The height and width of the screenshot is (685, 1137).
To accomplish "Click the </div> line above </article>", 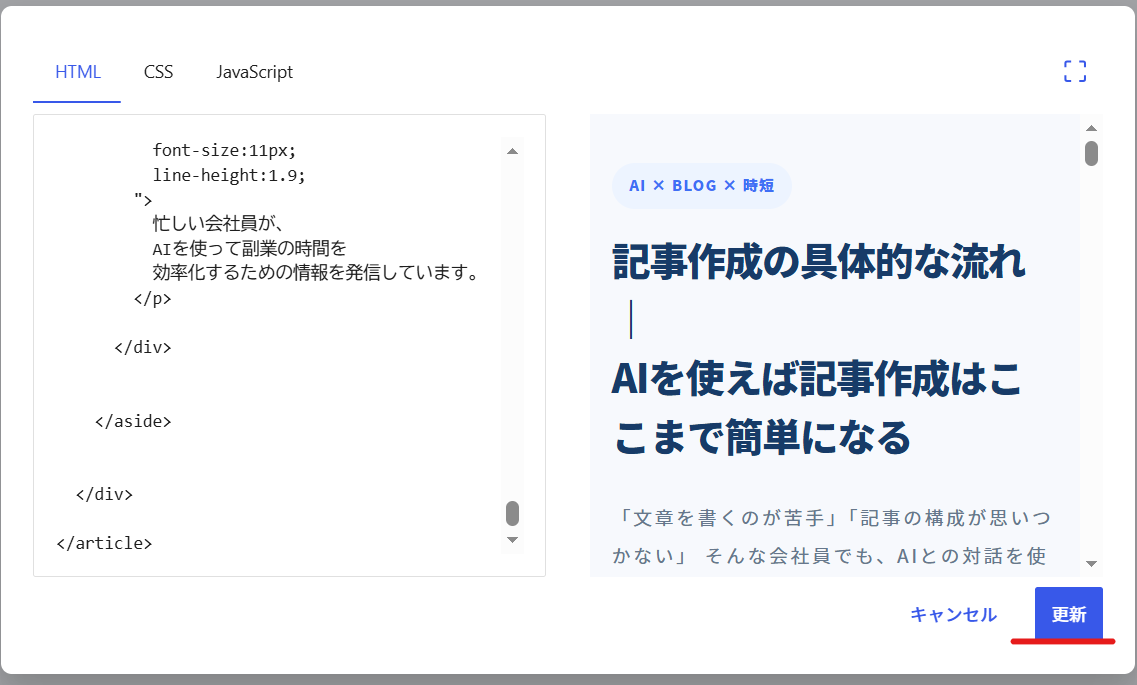I will point(104,494).
